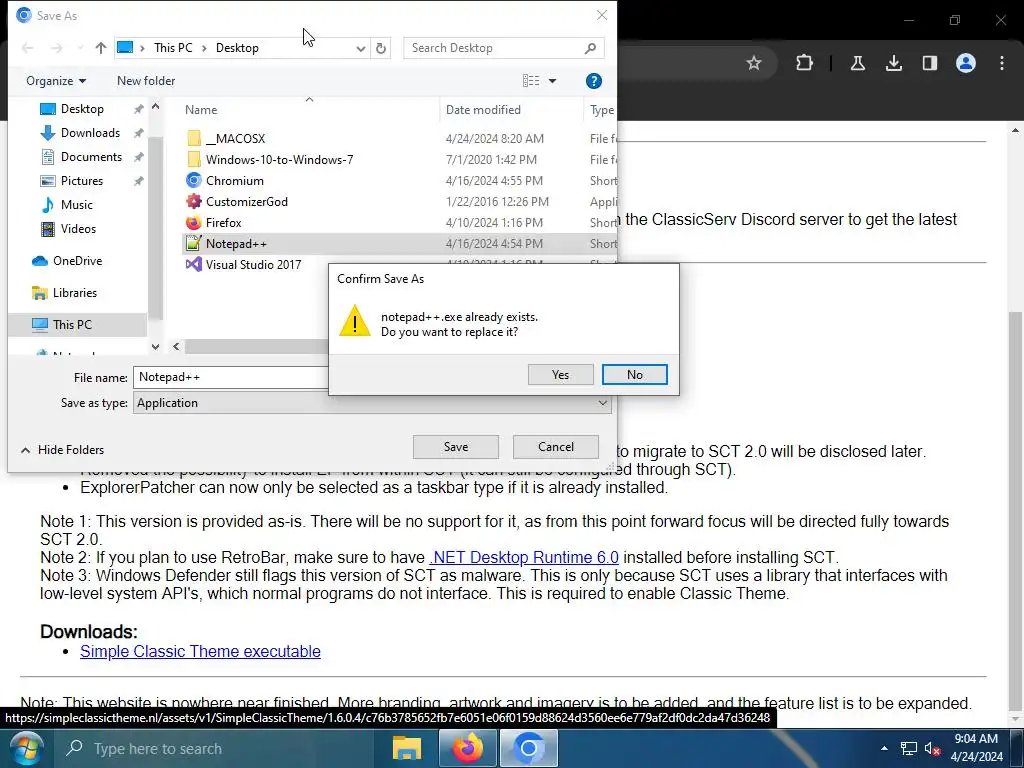Click Yes to replace notepad++.exe
This screenshot has width=1024, height=768.
pos(560,375)
